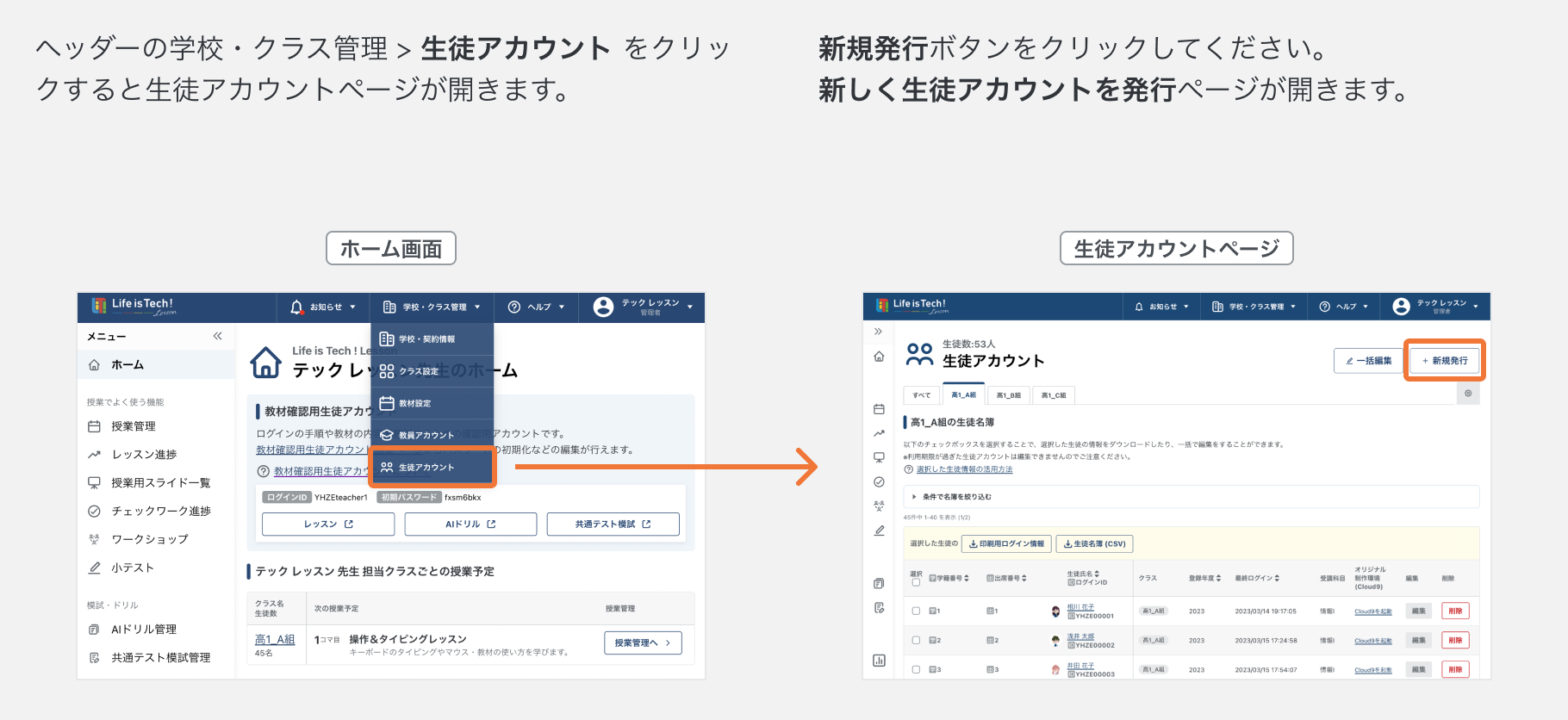Click the bell icon in student page header
This screenshot has width=1568, height=720.
[1139, 307]
